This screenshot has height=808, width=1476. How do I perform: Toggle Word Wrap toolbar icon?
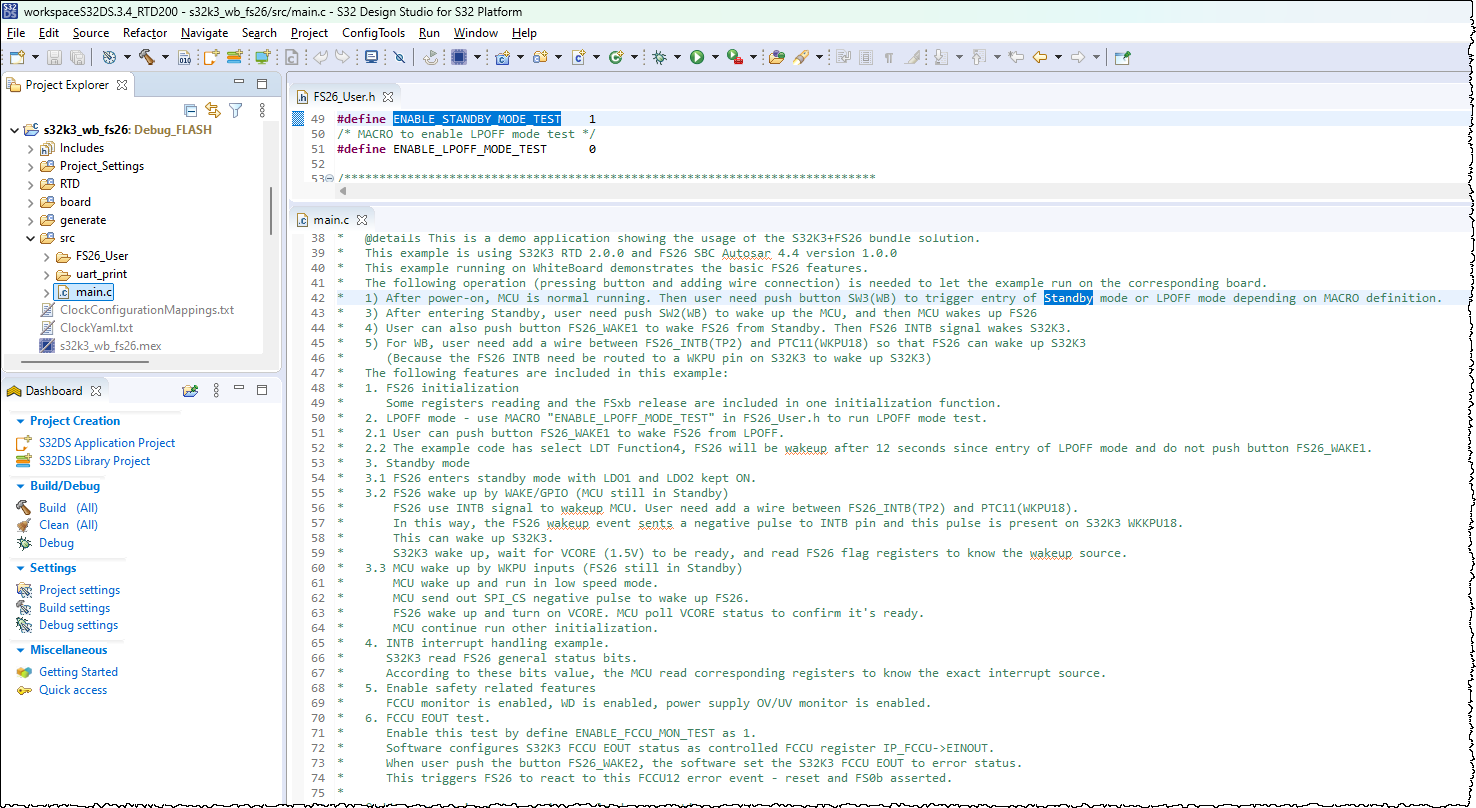tap(843, 57)
